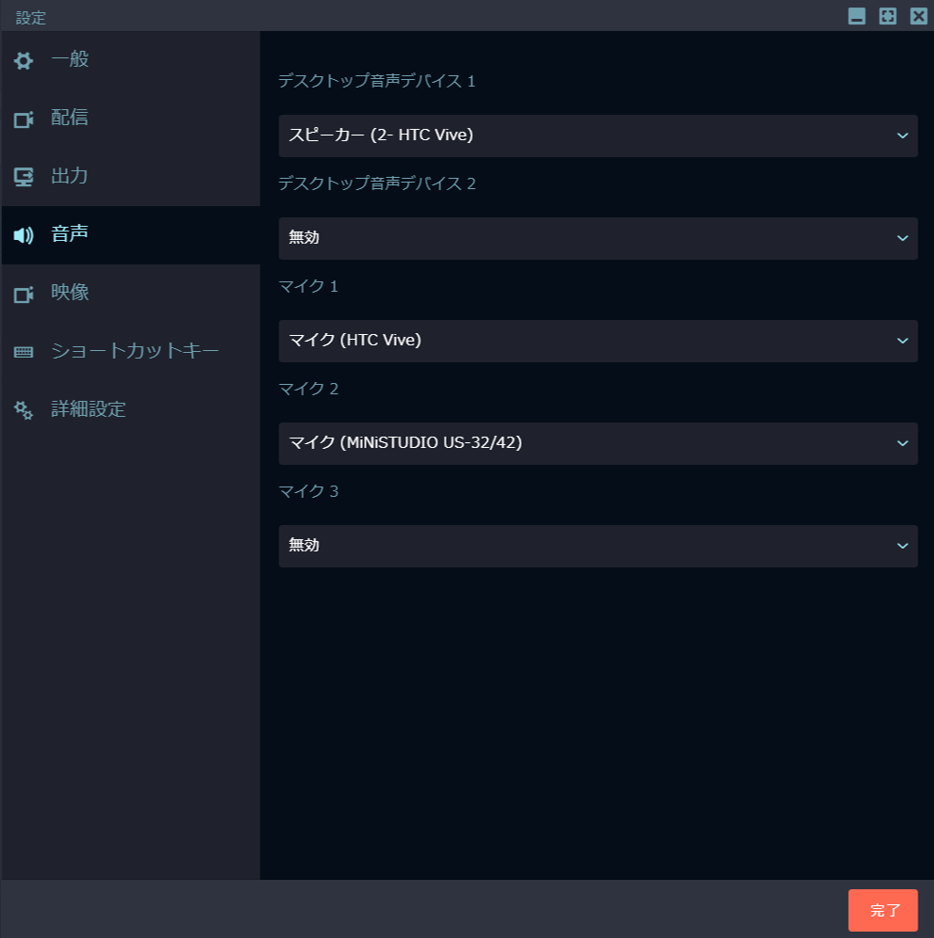934x938 pixels.
Task: Open the マイク 1 device dropdown
Action: click(598, 341)
